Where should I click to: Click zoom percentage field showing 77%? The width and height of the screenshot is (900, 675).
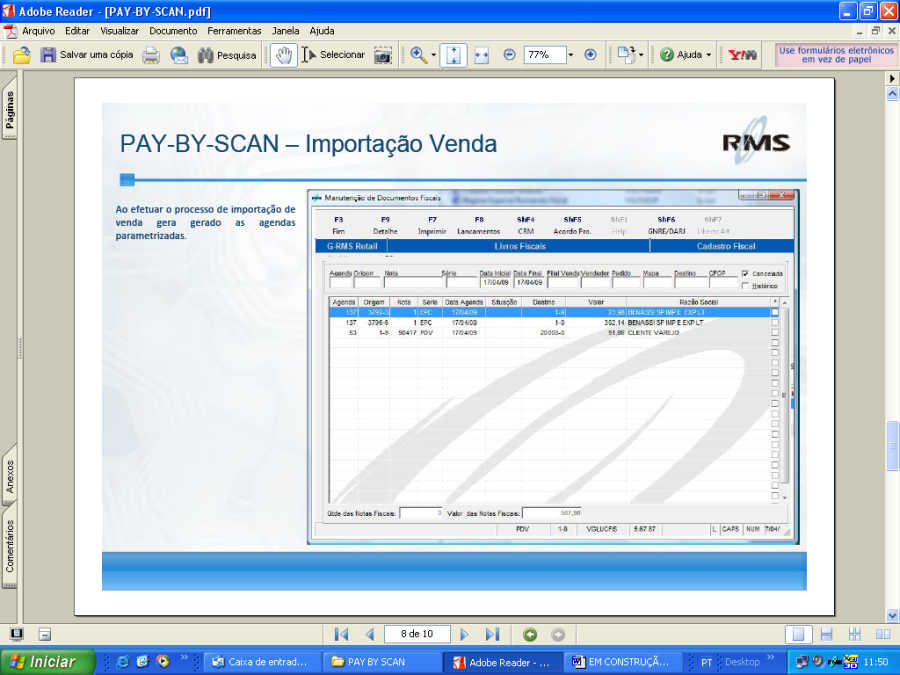(x=545, y=55)
